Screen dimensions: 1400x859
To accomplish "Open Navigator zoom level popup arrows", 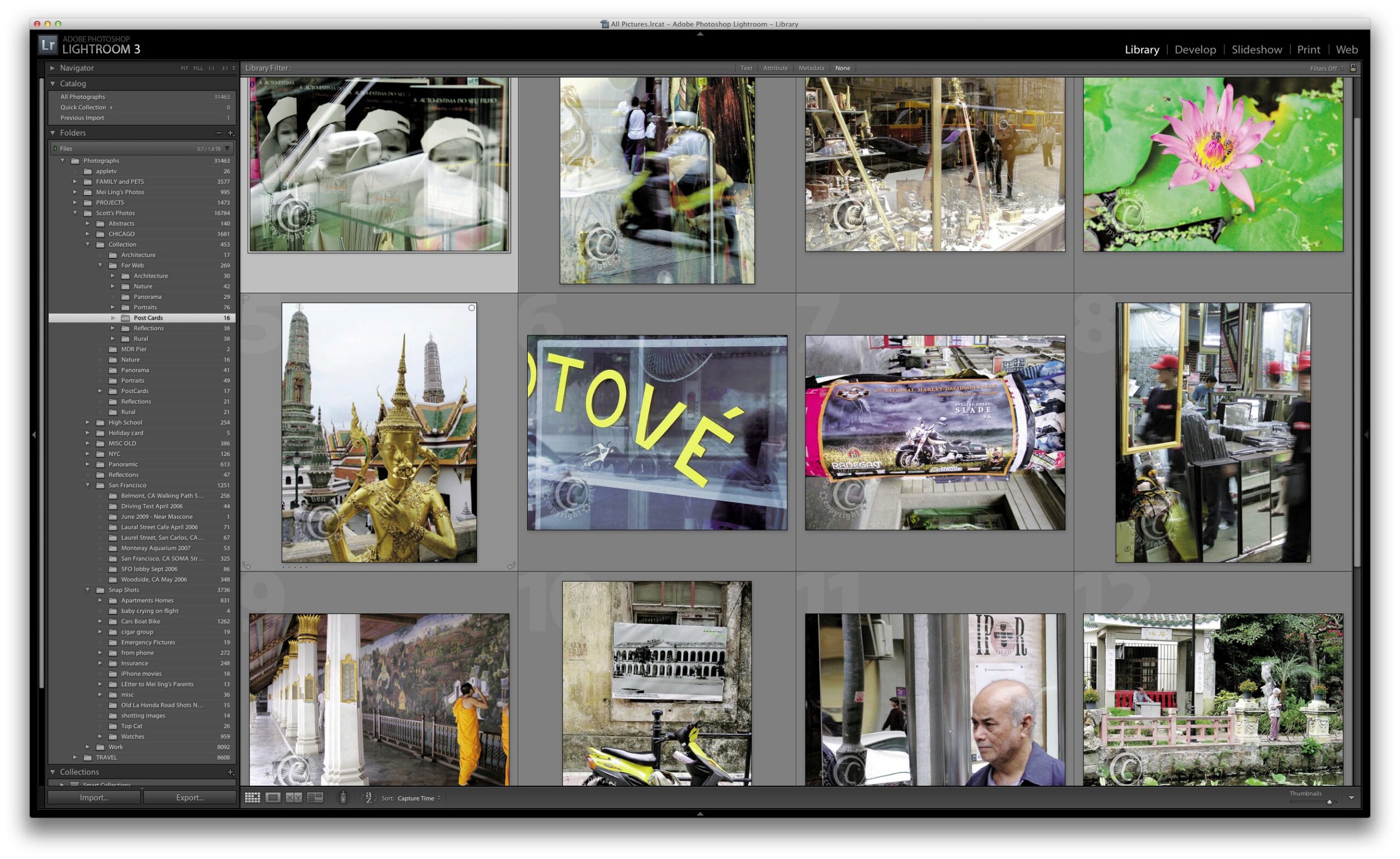I will pos(234,68).
